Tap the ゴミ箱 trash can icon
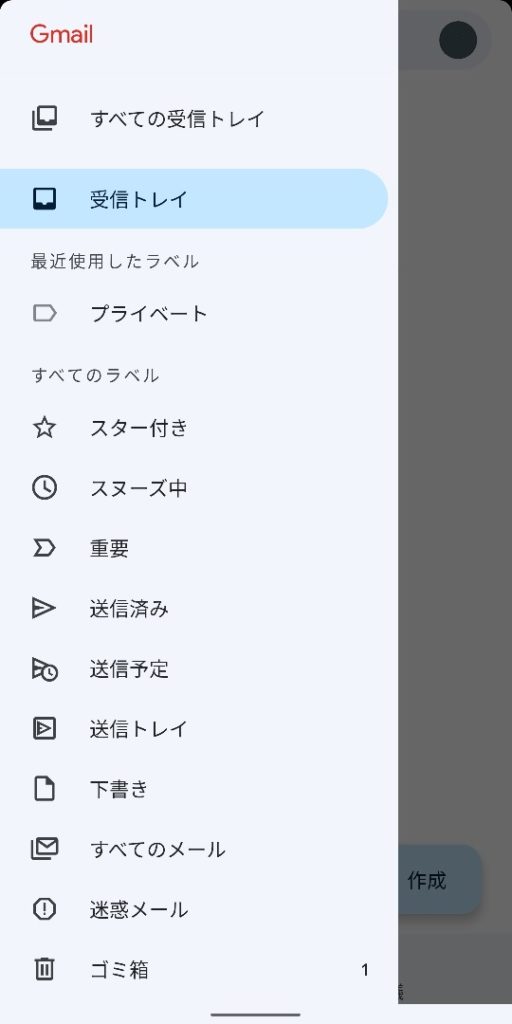Image resolution: width=512 pixels, height=1024 pixels. coord(44,969)
